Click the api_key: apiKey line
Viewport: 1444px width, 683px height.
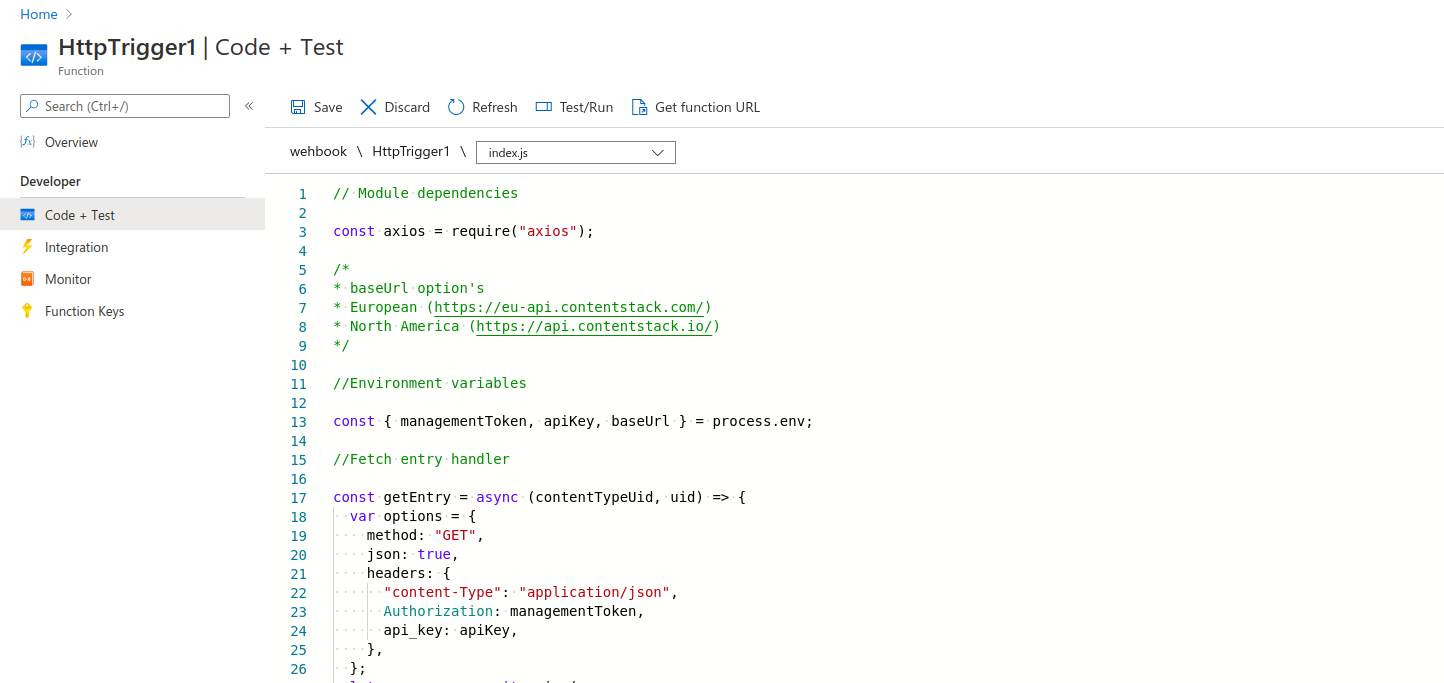[451, 630]
